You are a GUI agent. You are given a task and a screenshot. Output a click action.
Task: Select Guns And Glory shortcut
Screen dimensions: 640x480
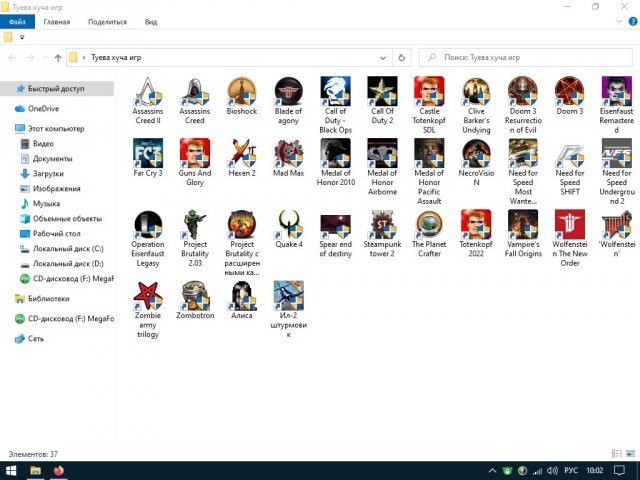click(195, 162)
